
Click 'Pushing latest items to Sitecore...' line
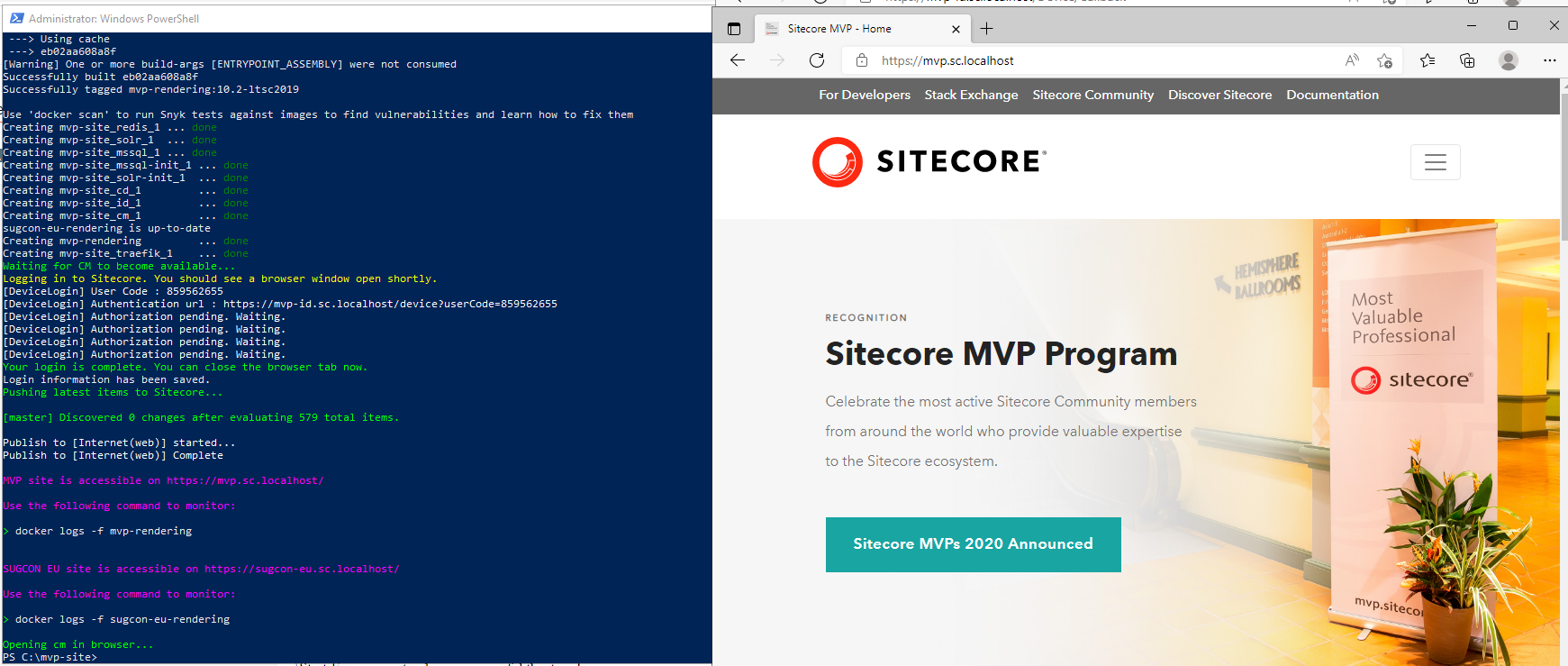click(x=113, y=392)
